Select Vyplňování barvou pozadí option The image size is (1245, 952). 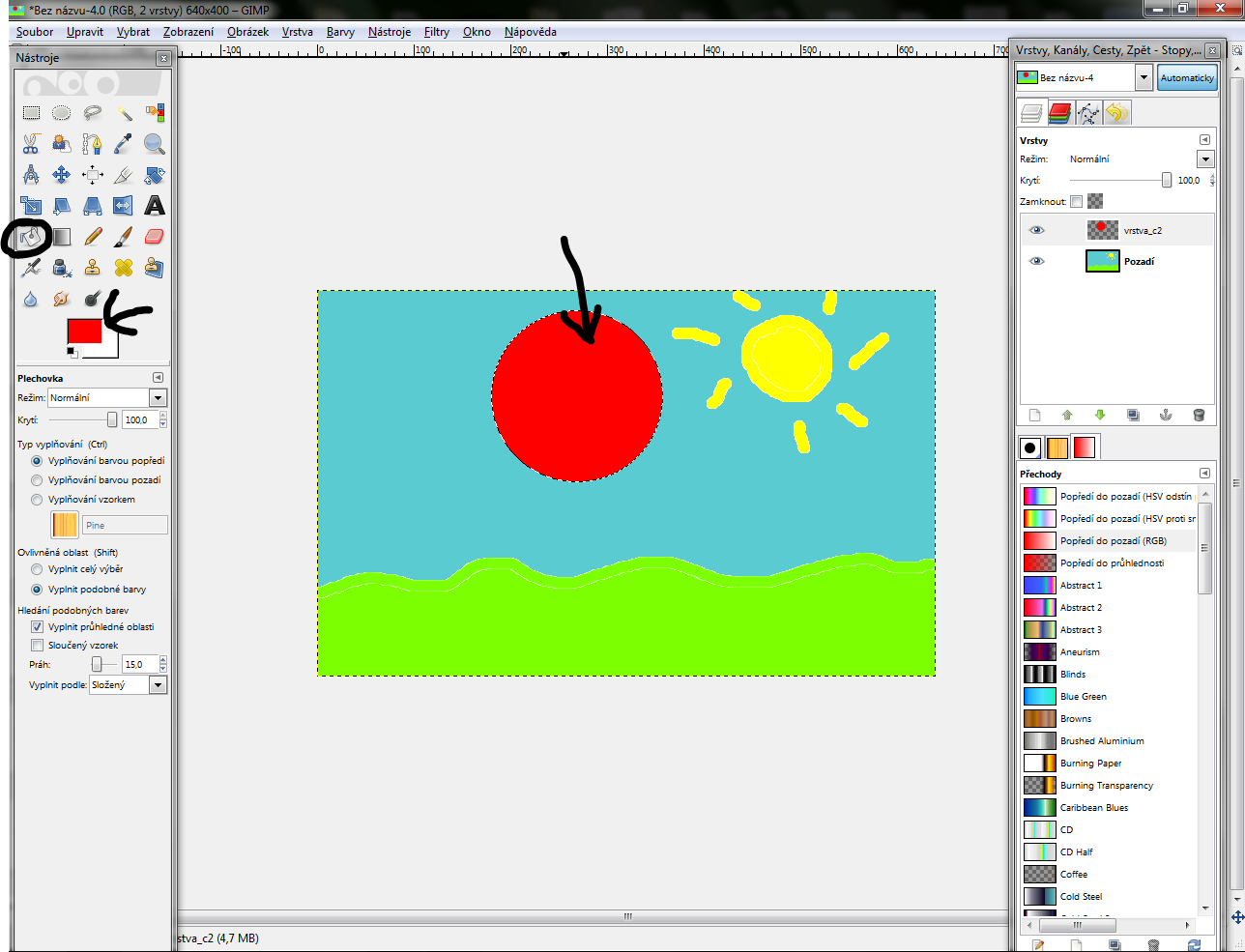click(37, 480)
